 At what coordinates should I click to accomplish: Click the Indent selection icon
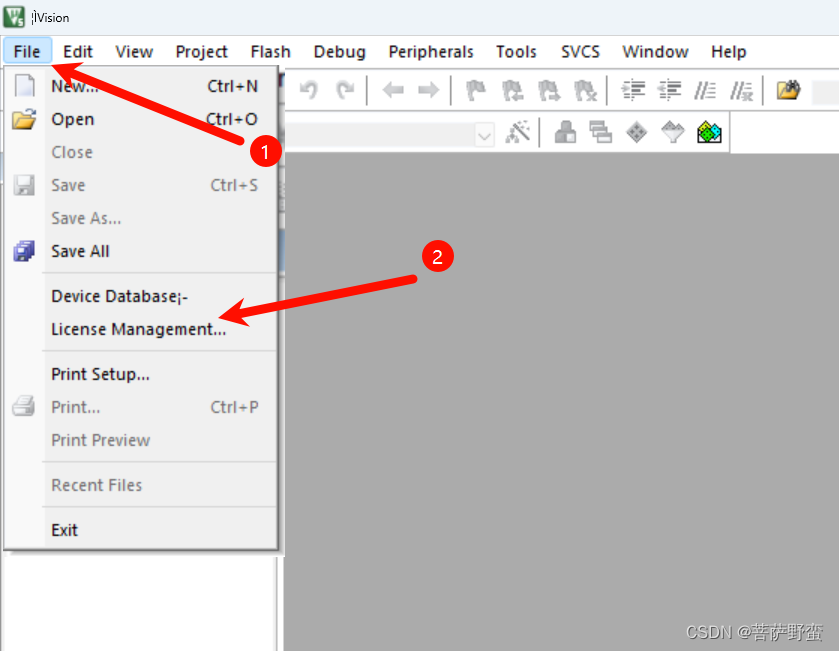(633, 90)
